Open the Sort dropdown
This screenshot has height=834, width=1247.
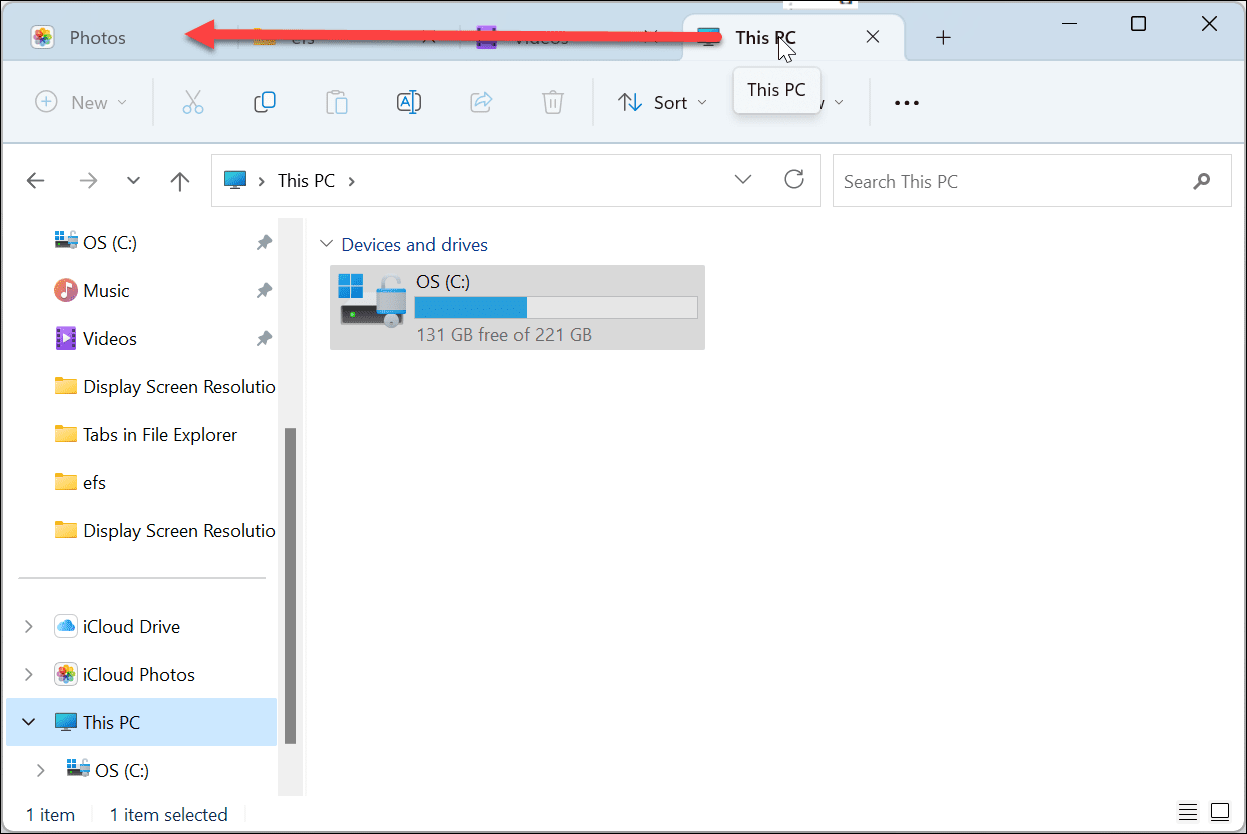[x=662, y=102]
